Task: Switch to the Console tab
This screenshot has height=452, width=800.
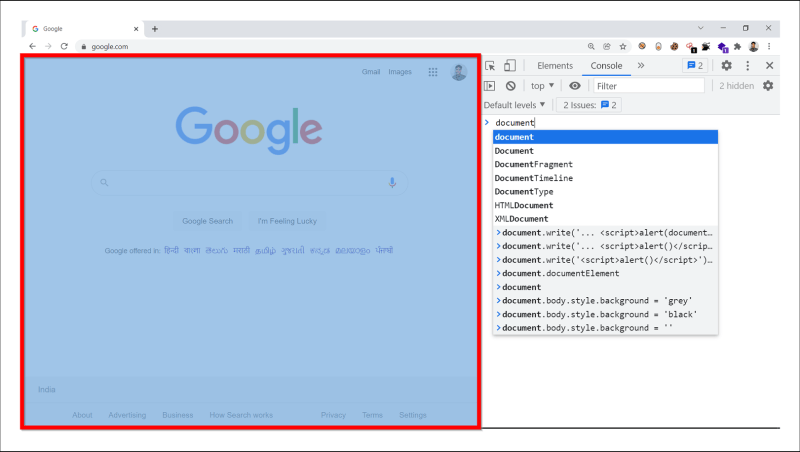Action: pyautogui.click(x=606, y=66)
